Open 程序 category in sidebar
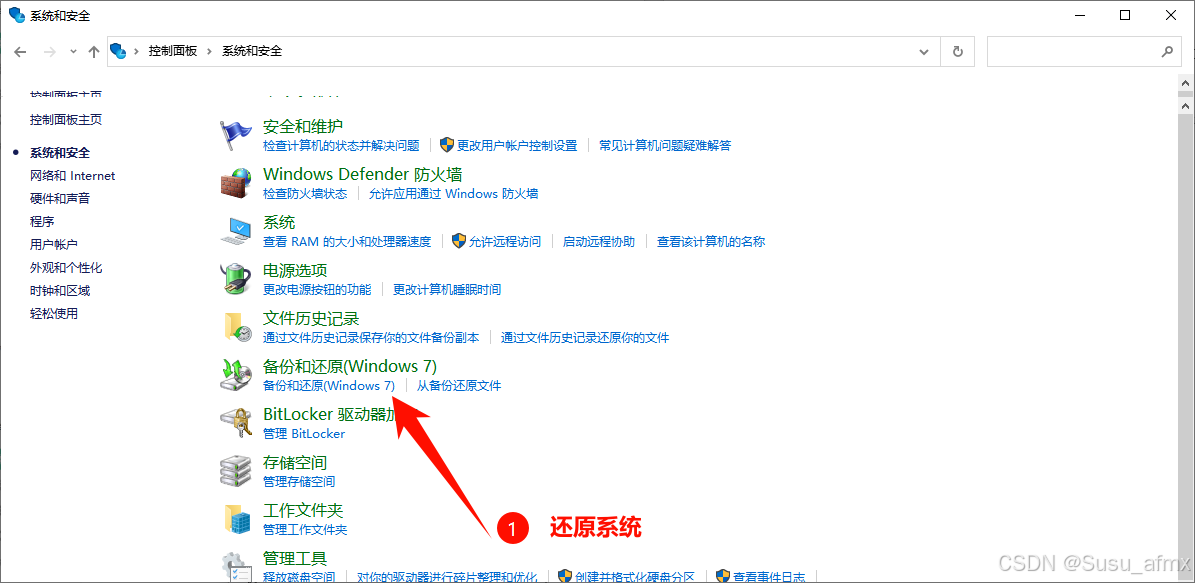 tap(42, 221)
